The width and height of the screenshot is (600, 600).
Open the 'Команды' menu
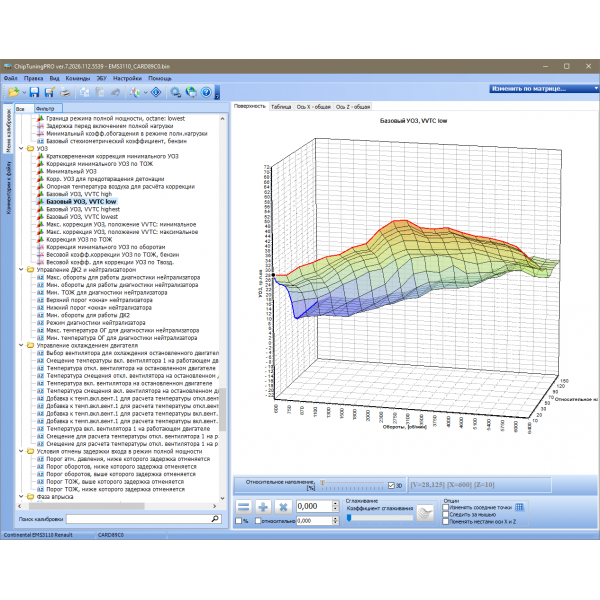78,77
